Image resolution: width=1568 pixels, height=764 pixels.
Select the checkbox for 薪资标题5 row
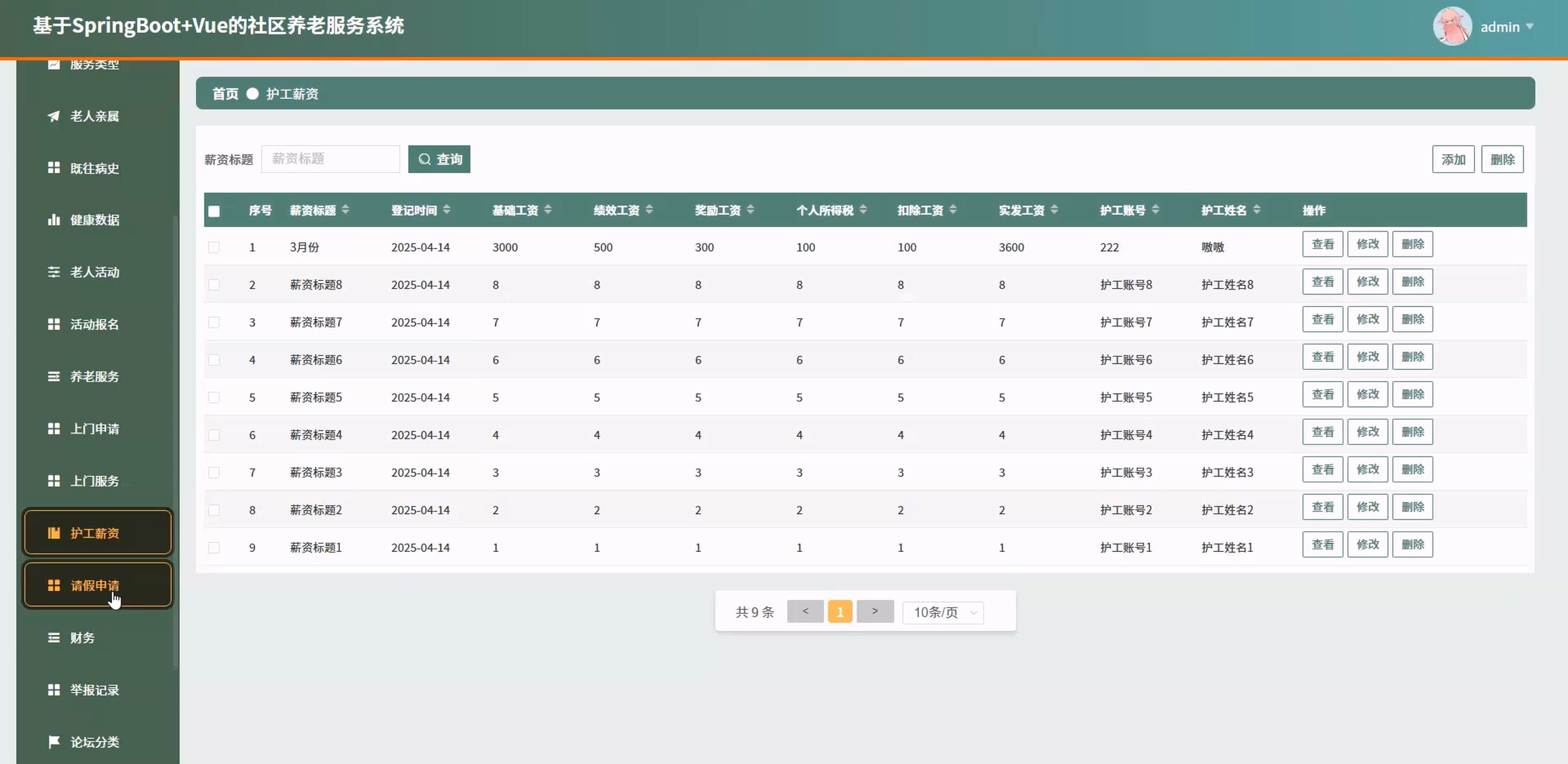[x=214, y=397]
